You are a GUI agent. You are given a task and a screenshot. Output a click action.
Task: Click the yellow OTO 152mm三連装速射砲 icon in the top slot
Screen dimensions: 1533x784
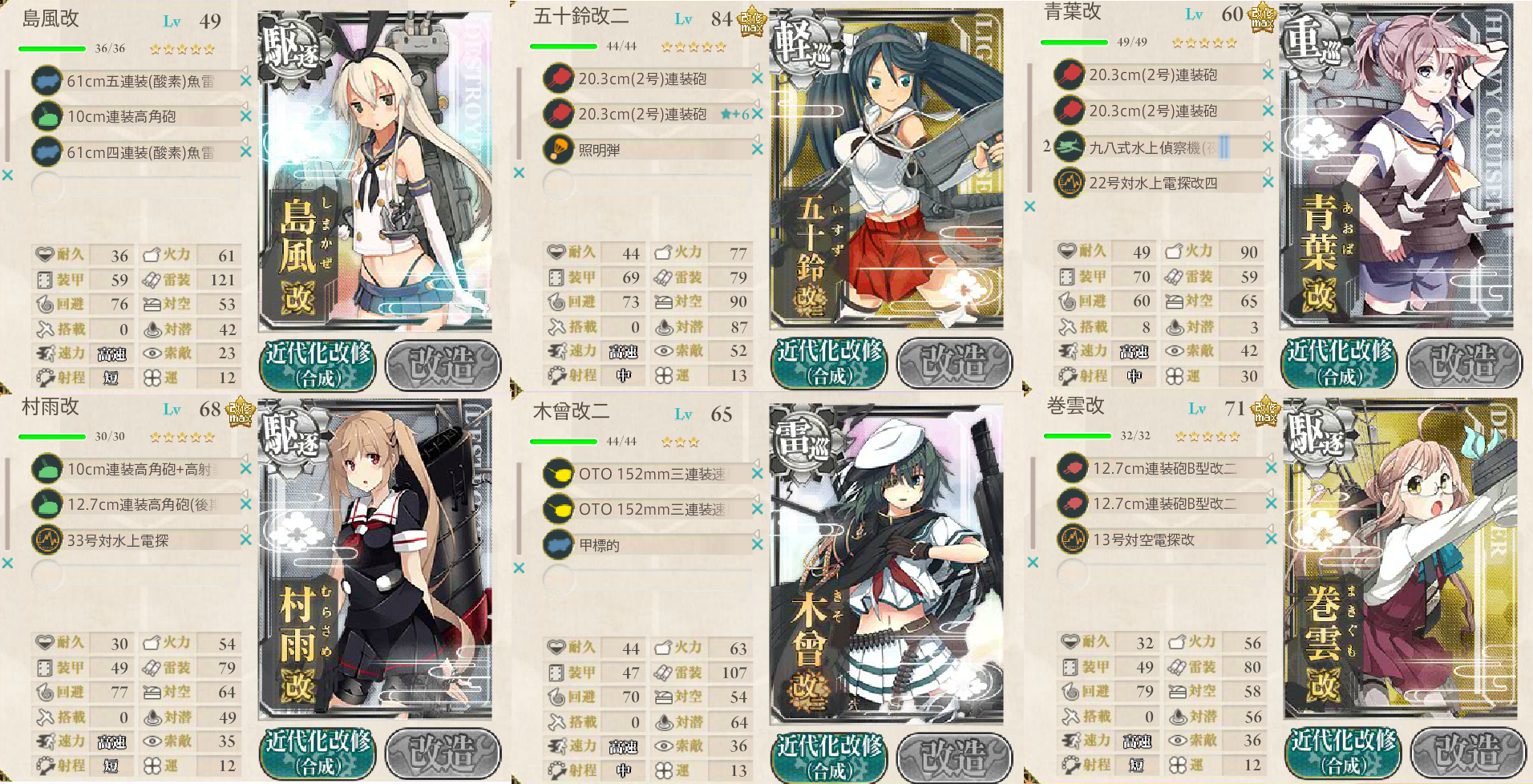click(x=559, y=474)
